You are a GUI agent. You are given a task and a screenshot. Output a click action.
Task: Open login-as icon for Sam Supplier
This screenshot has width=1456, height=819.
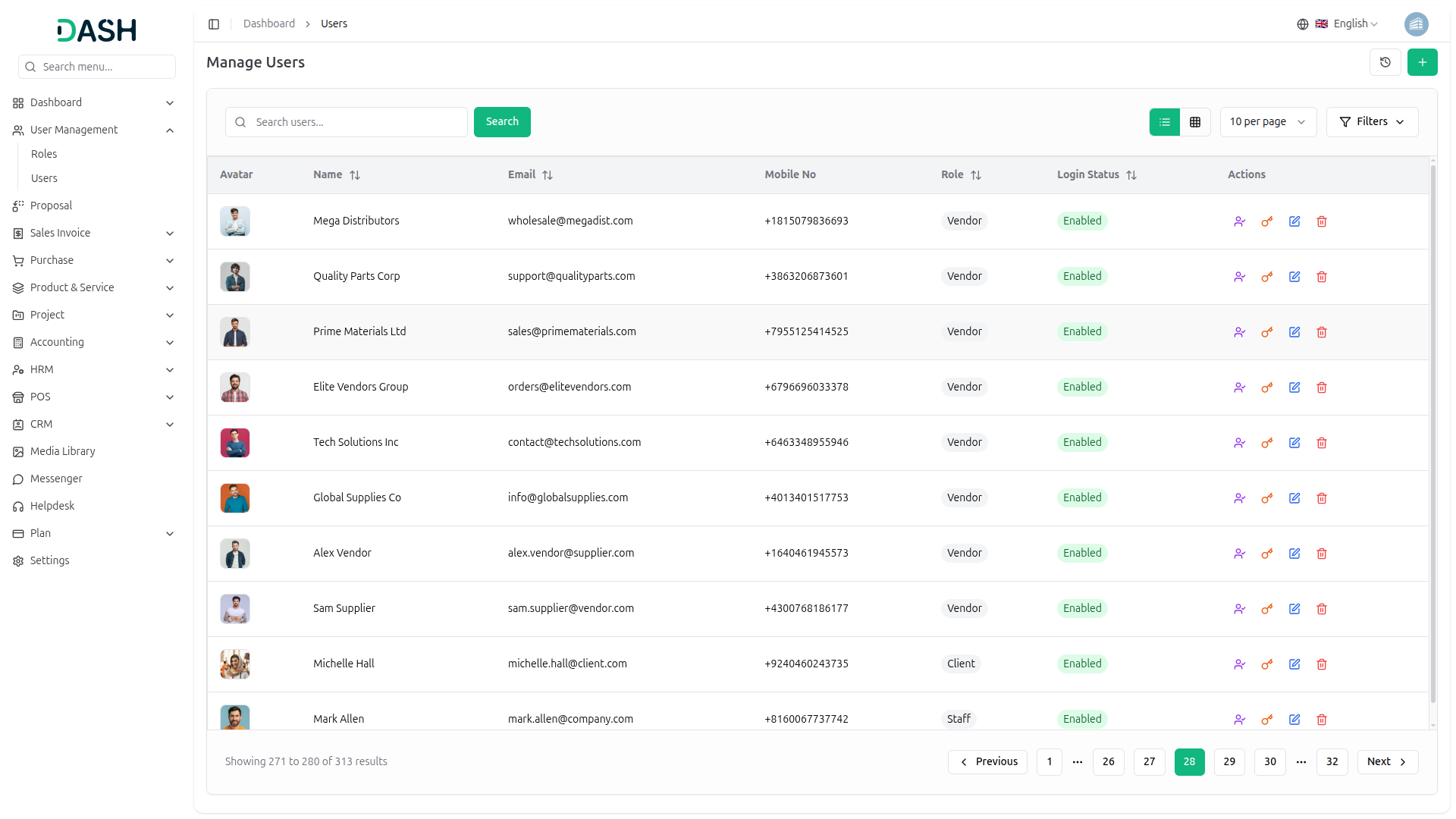(x=1239, y=609)
